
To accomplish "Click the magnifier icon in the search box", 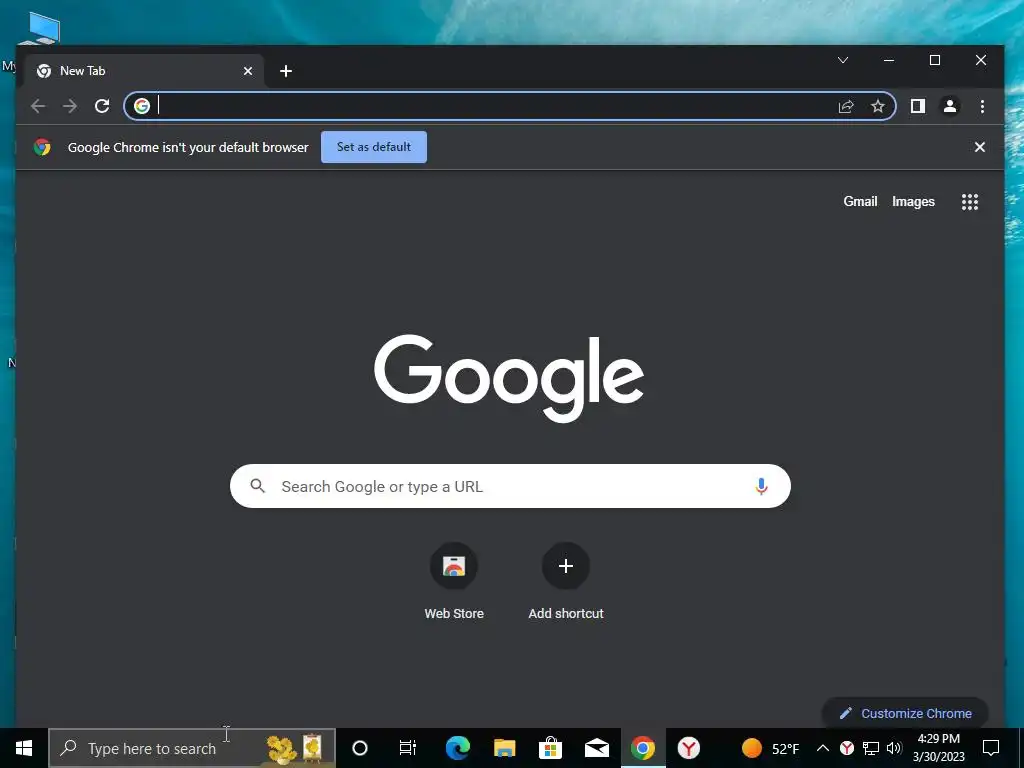I will tap(258, 486).
